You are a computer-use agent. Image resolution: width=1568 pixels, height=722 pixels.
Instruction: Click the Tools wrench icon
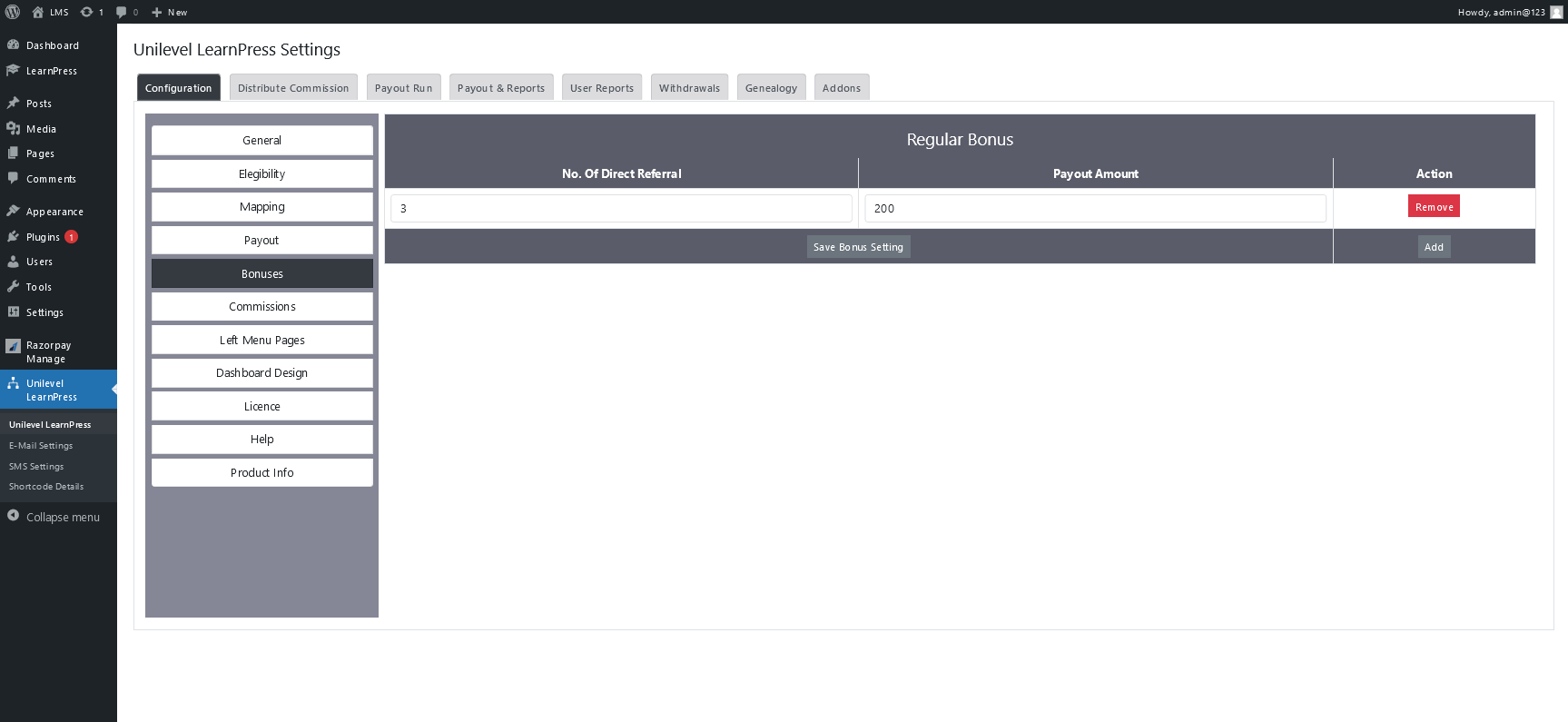pyautogui.click(x=13, y=287)
